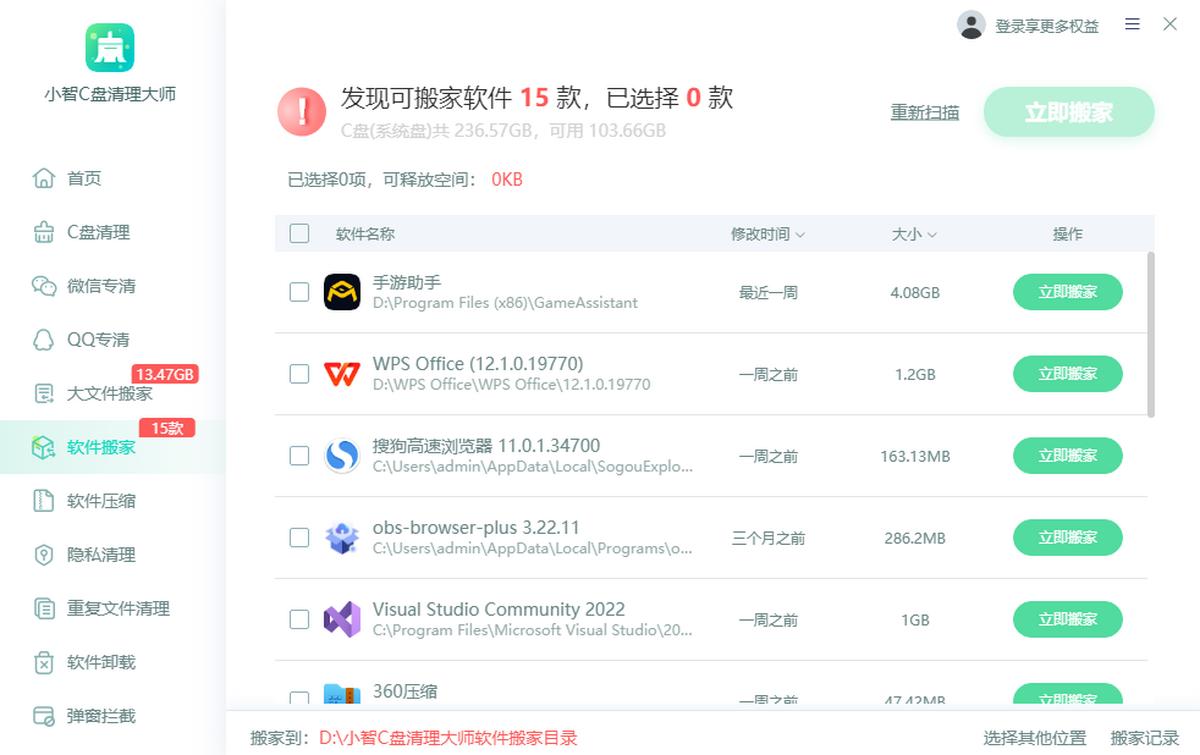
Task: Click the 重复文件清理 icon
Action: [x=44, y=608]
